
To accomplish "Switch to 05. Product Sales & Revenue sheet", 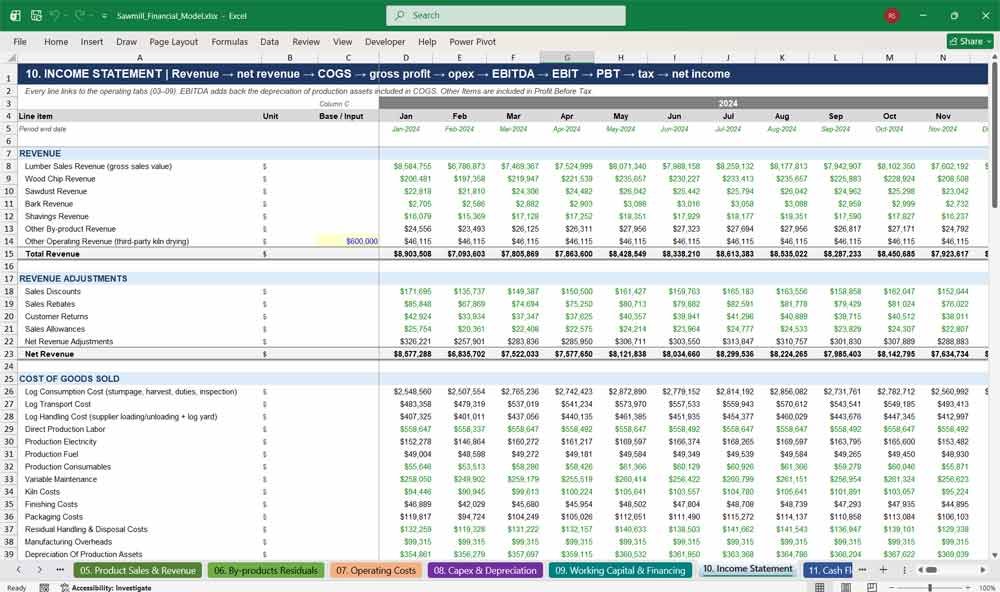I will pyautogui.click(x=138, y=570).
